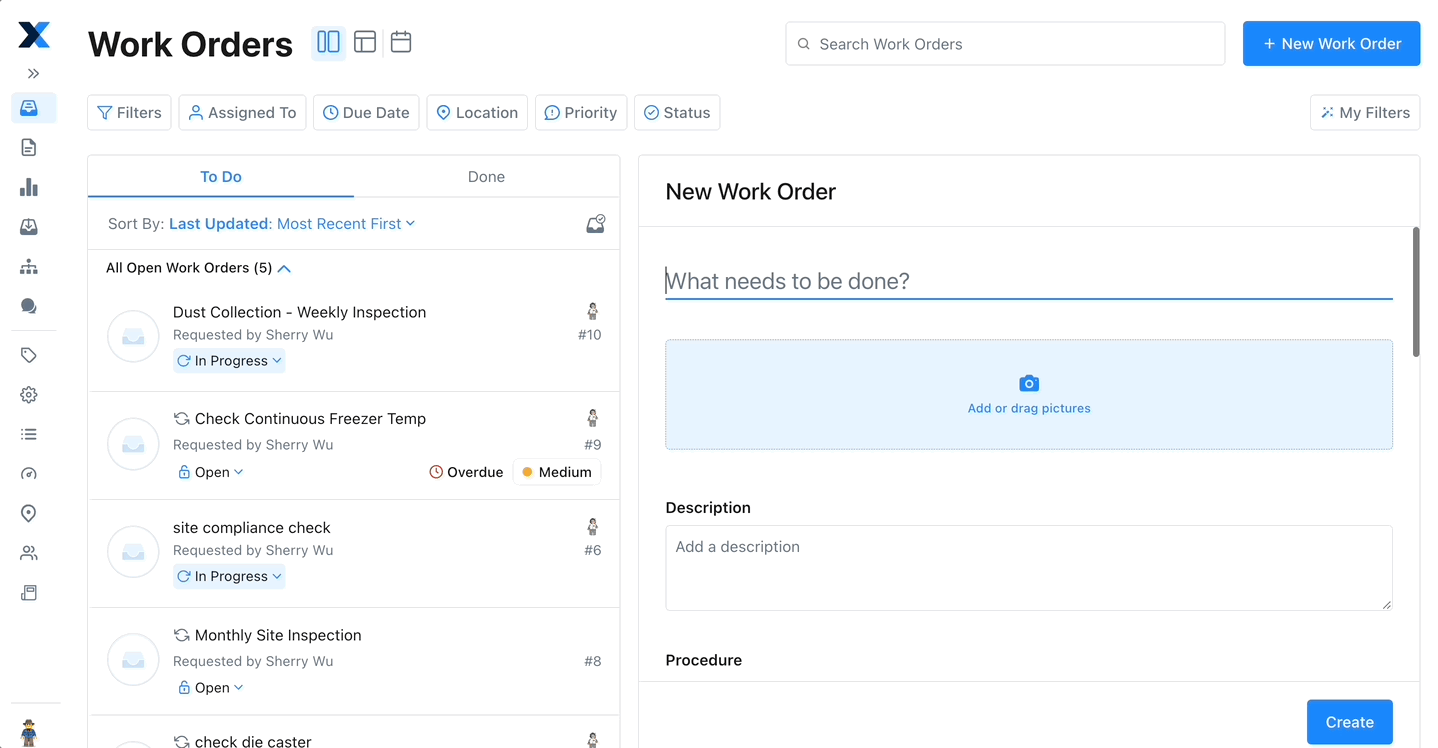This screenshot has height=748, width=1438.
Task: Click the Search Work Orders field
Action: (x=1005, y=44)
